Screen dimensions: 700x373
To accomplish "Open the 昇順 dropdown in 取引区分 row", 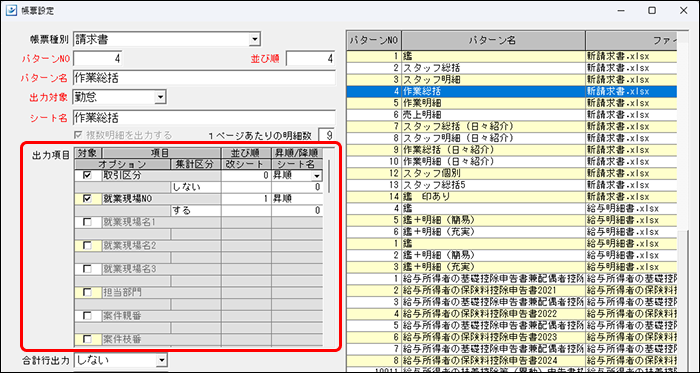I will click(x=316, y=176).
